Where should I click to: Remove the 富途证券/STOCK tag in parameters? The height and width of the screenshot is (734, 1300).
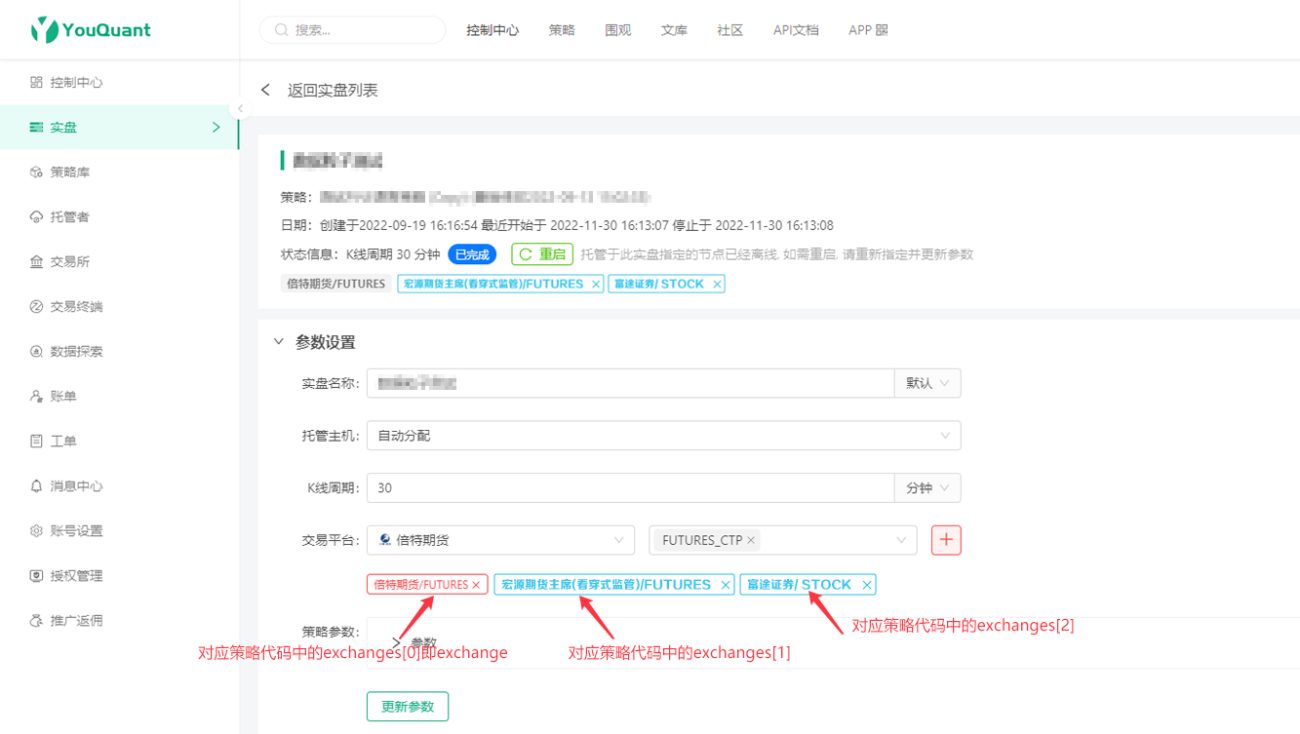click(x=867, y=585)
